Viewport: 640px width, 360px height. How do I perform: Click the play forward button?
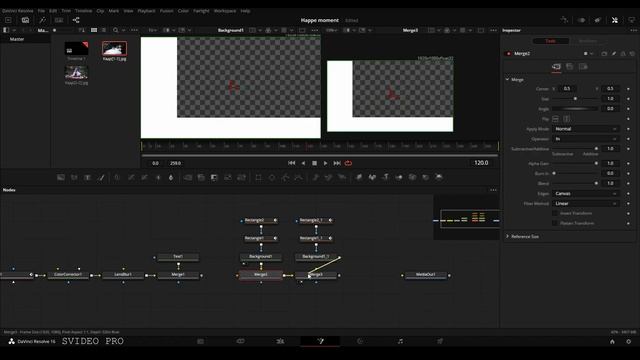[325, 163]
